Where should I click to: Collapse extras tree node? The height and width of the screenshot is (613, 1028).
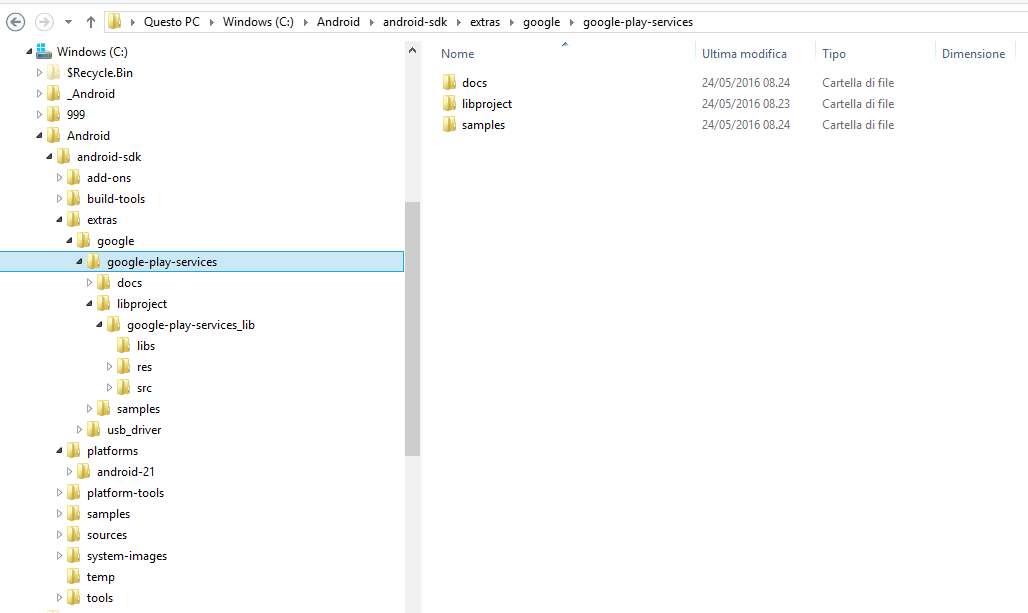pyautogui.click(x=59, y=219)
